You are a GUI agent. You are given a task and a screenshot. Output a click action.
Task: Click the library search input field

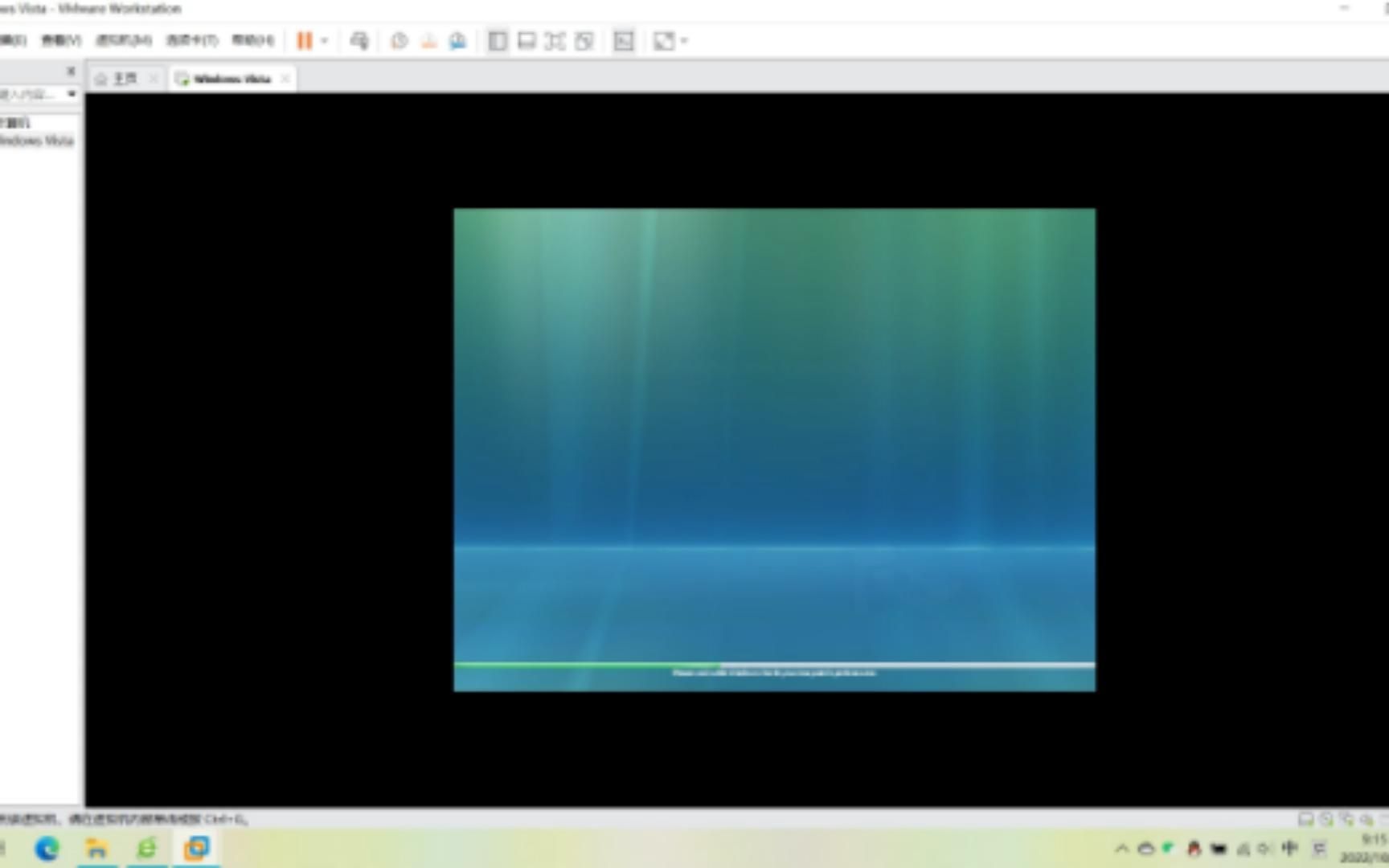(31, 94)
